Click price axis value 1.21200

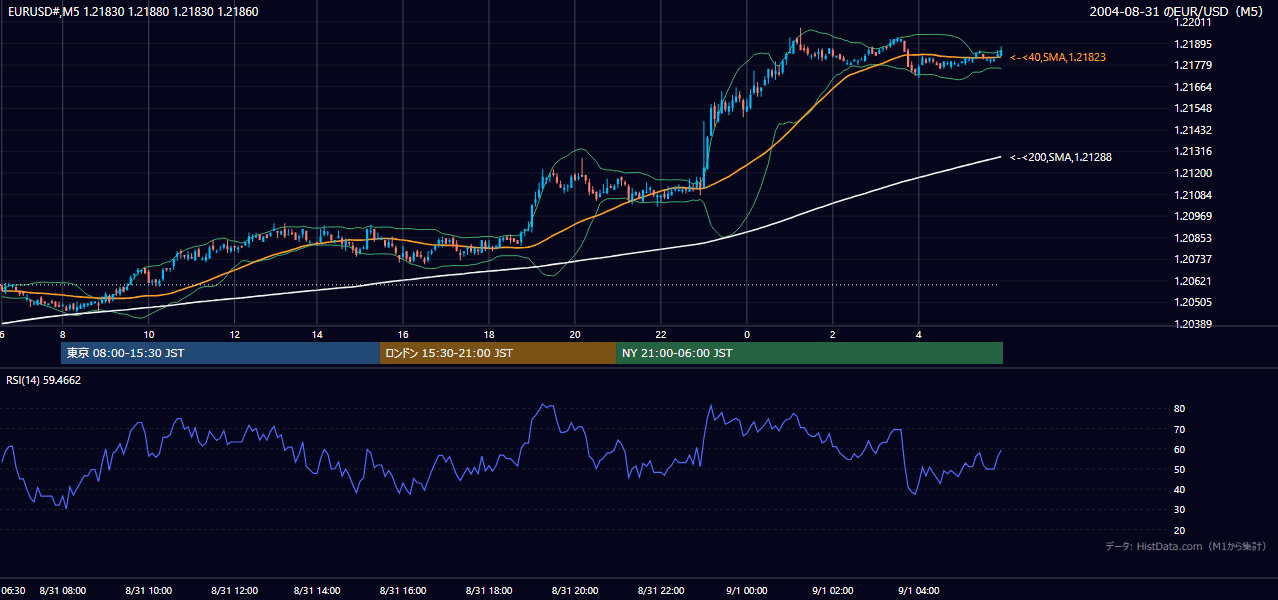coord(1192,173)
